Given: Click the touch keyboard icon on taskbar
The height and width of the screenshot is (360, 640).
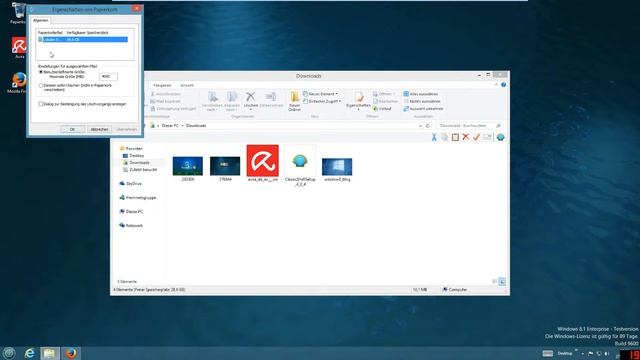Looking at the screenshot, I should tap(548, 353).
